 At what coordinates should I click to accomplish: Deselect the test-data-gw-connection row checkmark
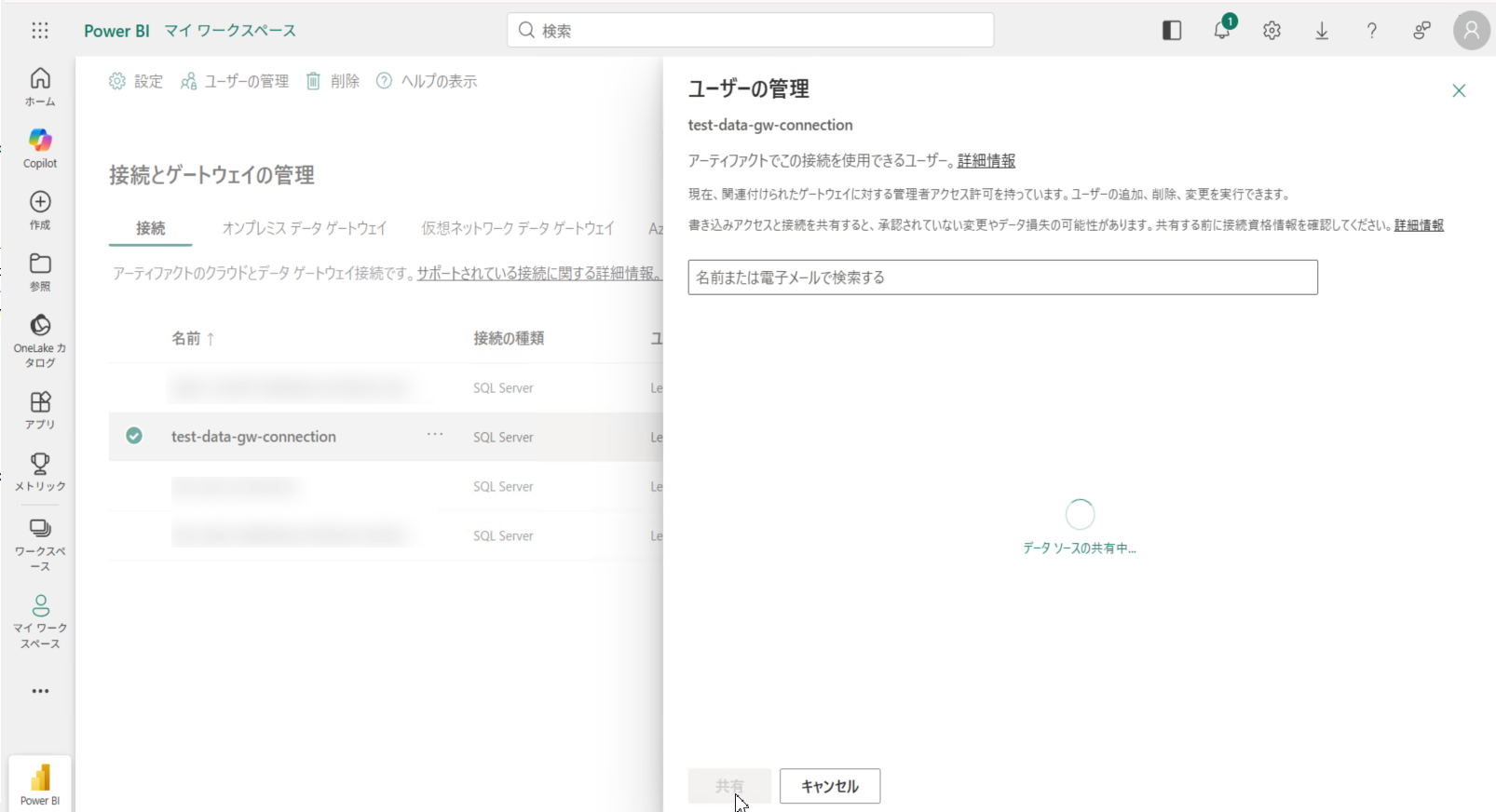tap(134, 436)
